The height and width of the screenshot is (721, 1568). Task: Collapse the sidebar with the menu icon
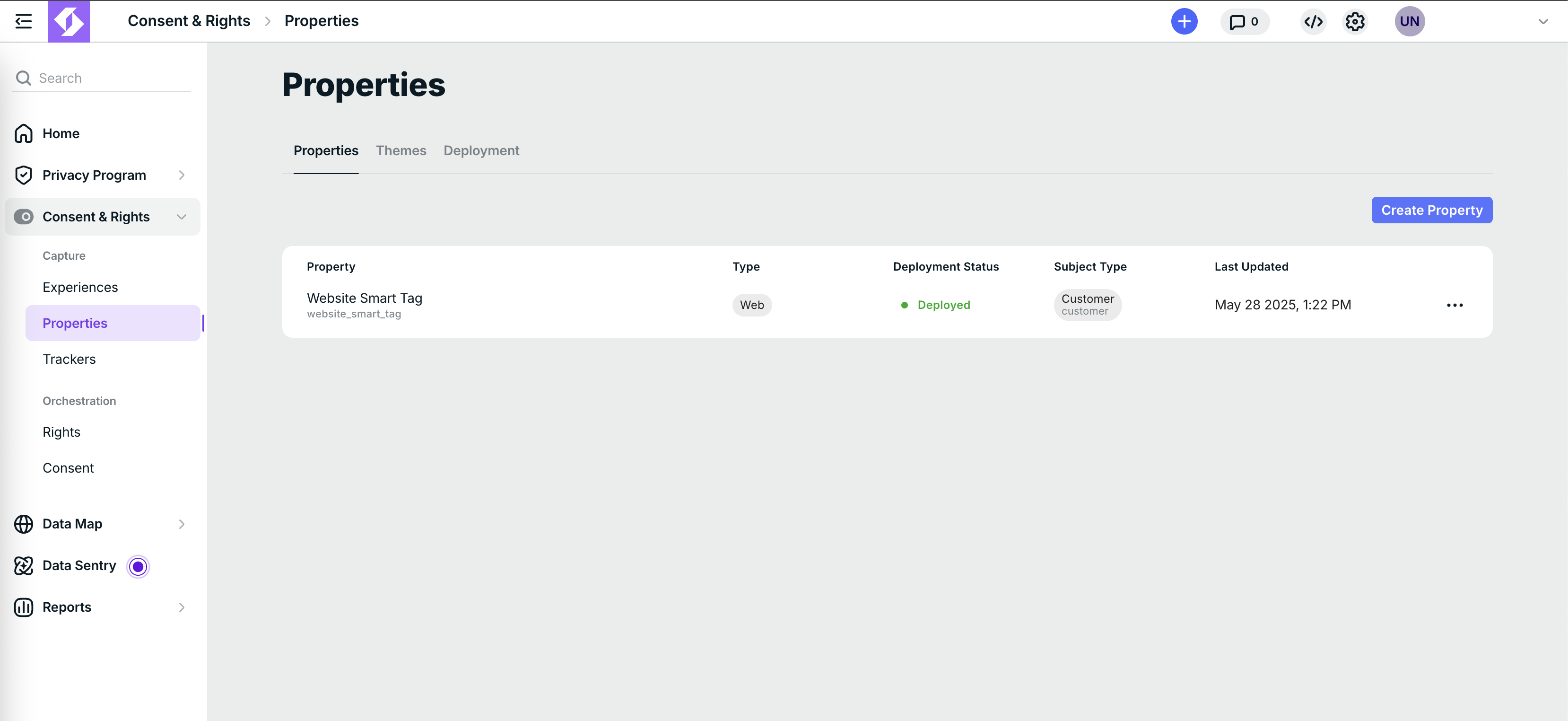point(23,21)
